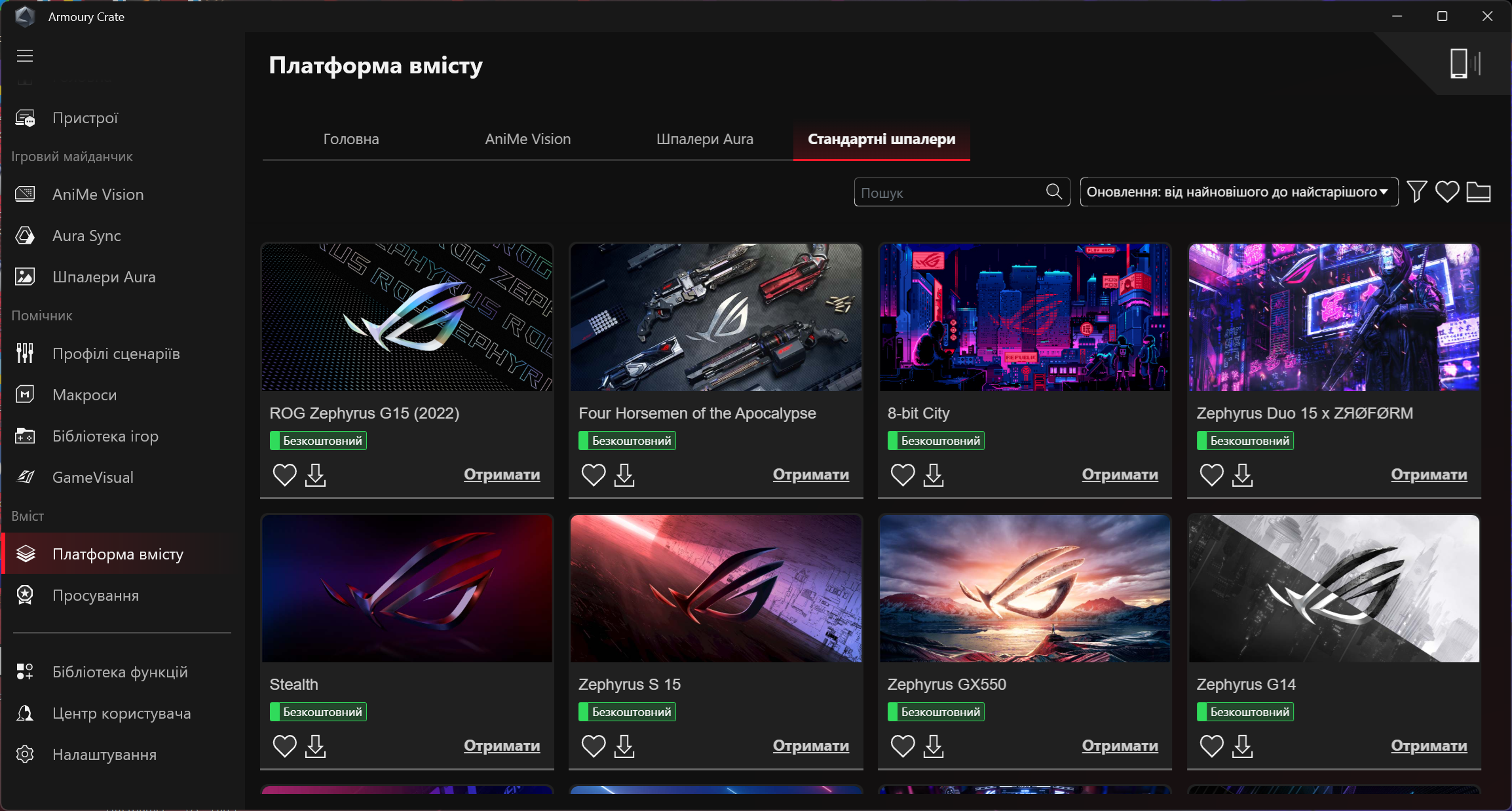The image size is (1512, 811).
Task: Click Отримати for Four Horsemen of the Apocalypse
Action: (810, 474)
